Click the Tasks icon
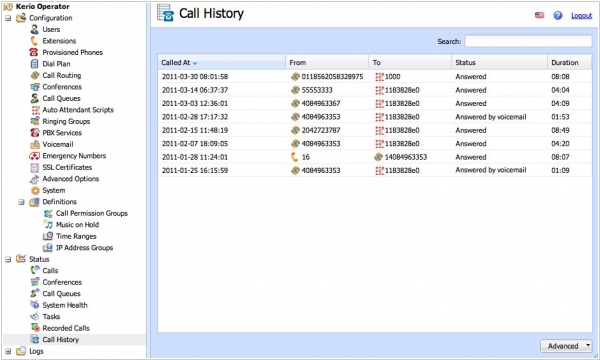Viewport: 600px width, 360px height. (x=34, y=316)
